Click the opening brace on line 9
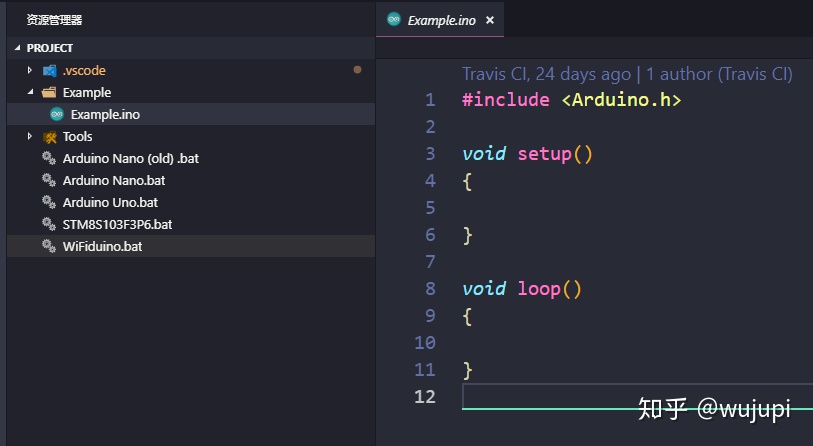 point(467,316)
